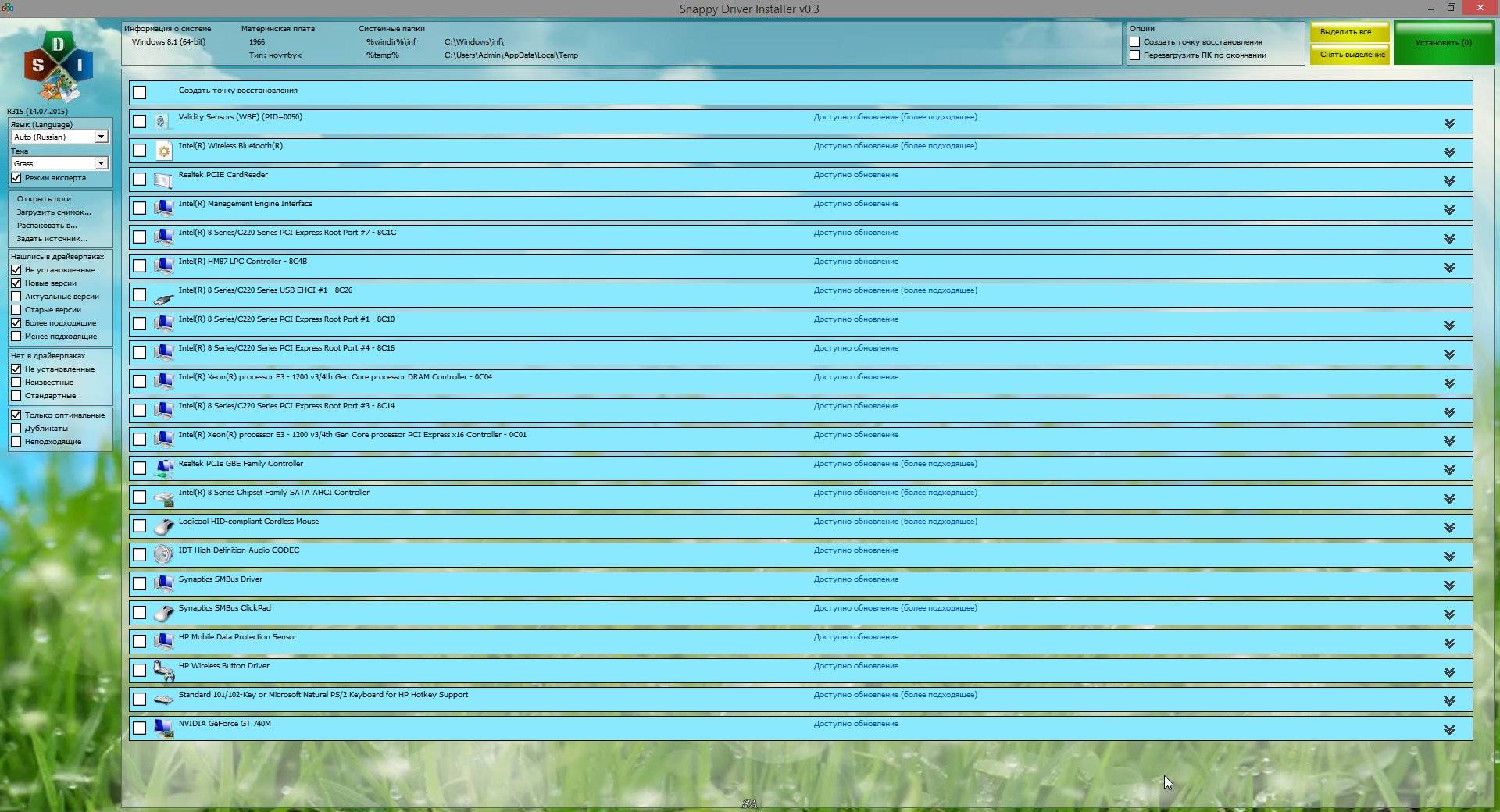Select the Создать точку восстановления list row checkbox
The image size is (1500, 812).
(x=139, y=93)
